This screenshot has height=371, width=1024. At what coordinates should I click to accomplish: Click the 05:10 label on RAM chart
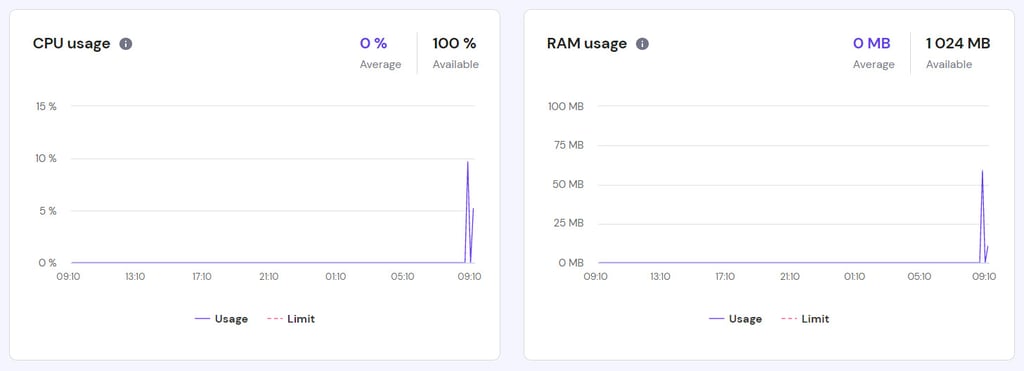920,276
